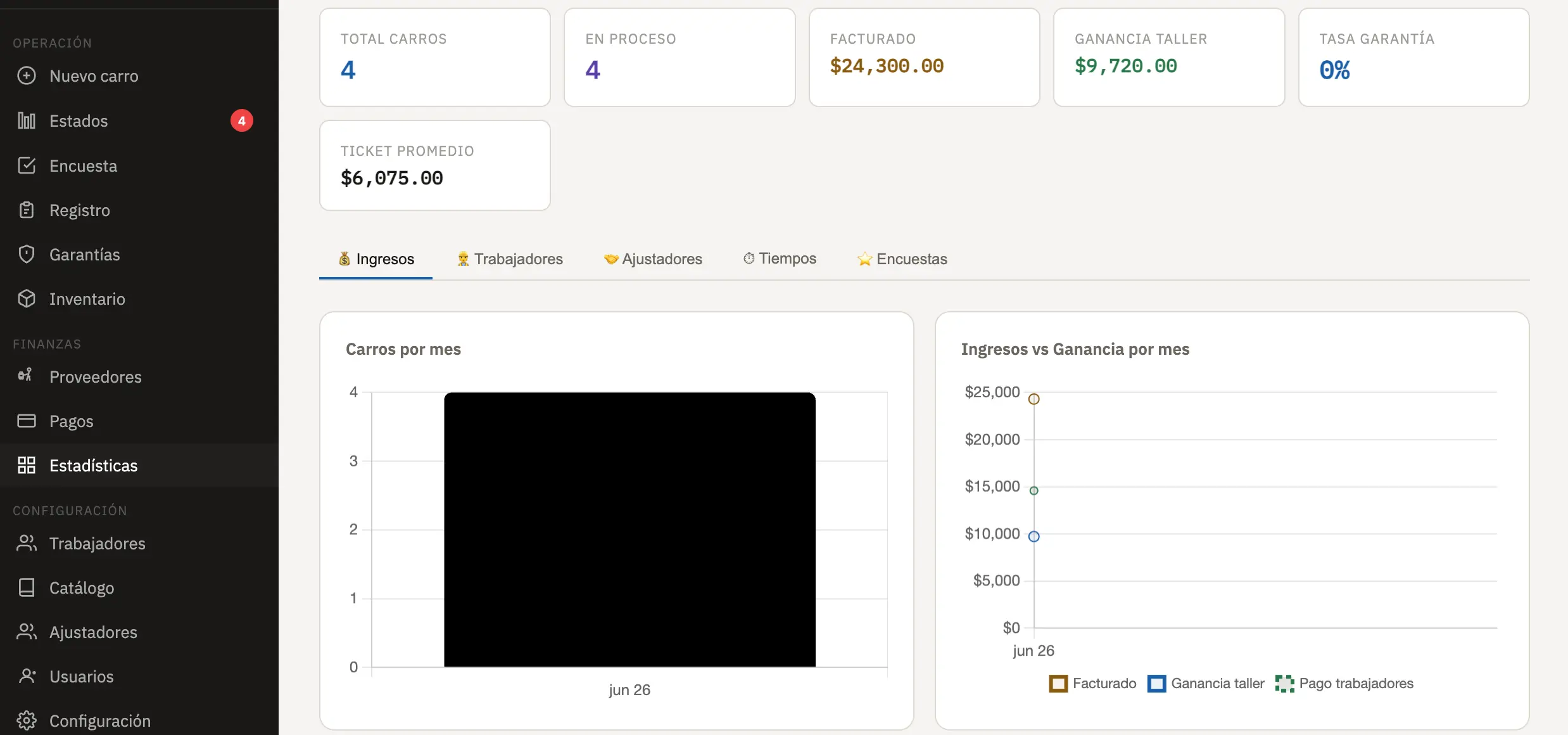
Task: Click the Nuevo carro plus icon
Action: pos(27,76)
